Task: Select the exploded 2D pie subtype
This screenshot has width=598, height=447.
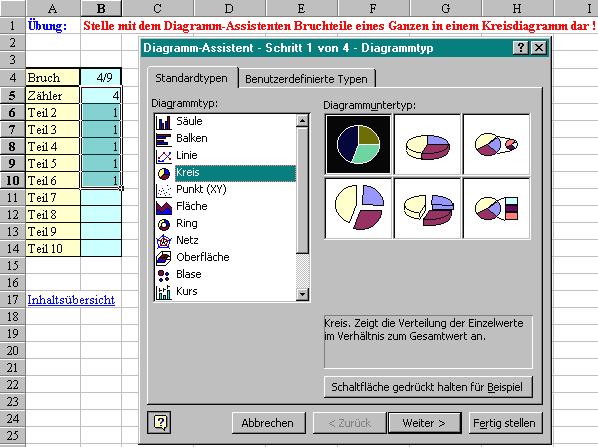Action: 358,208
